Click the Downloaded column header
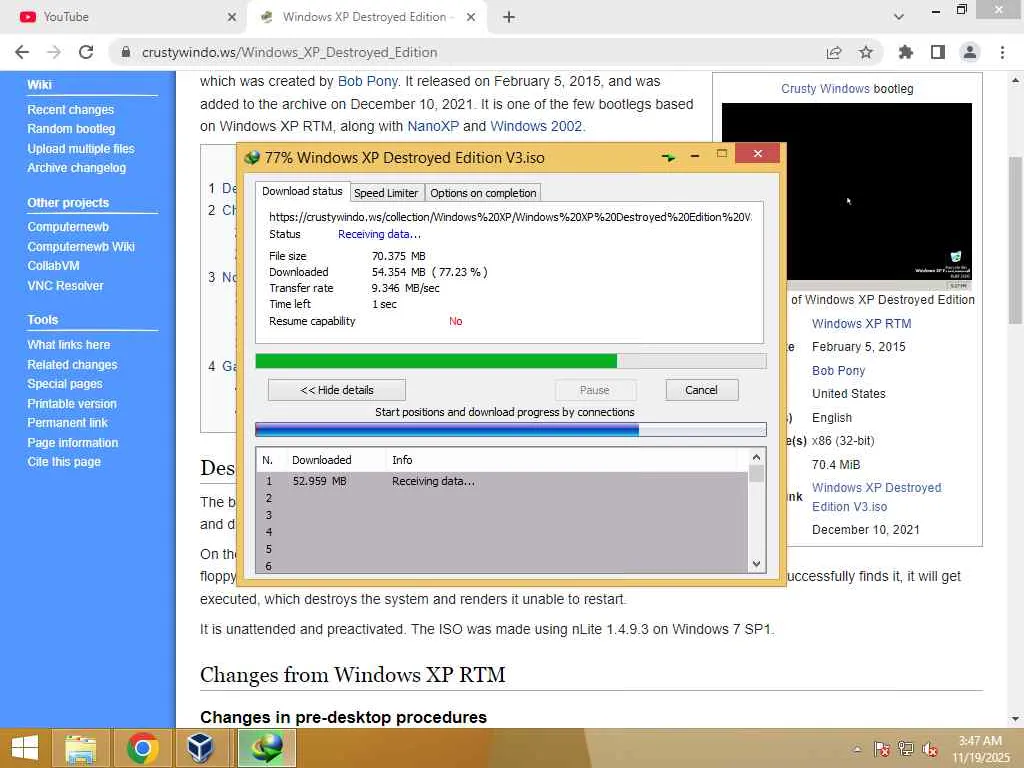This screenshot has width=1024, height=768. (336, 460)
